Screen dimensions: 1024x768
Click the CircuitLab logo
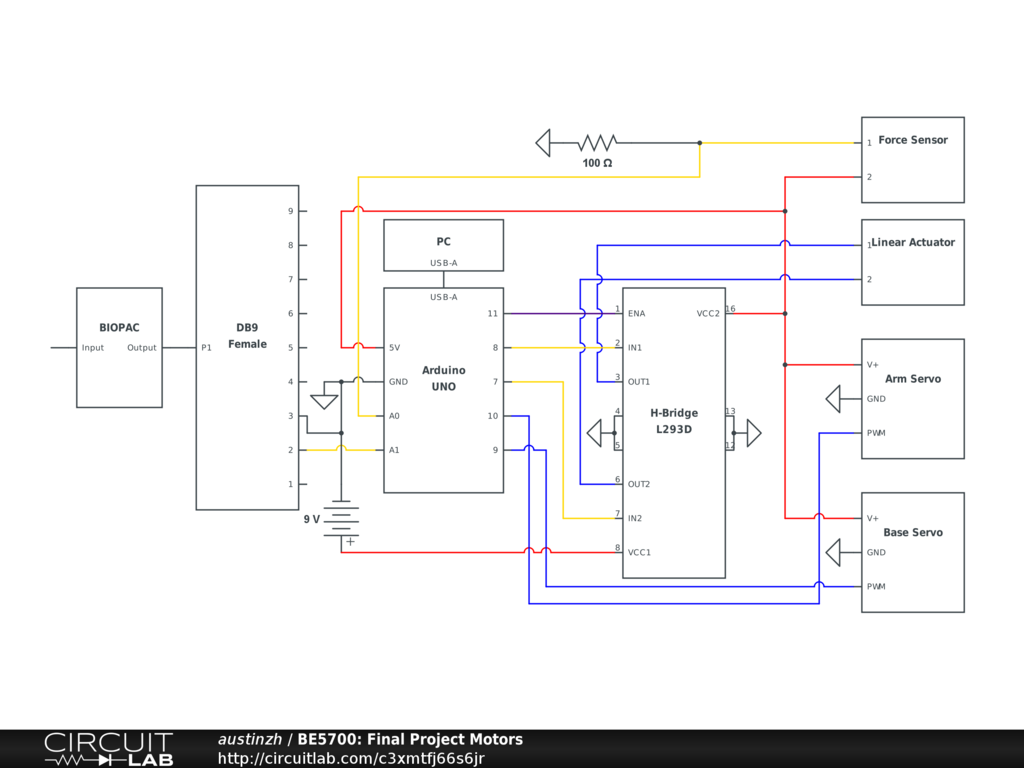tap(108, 749)
